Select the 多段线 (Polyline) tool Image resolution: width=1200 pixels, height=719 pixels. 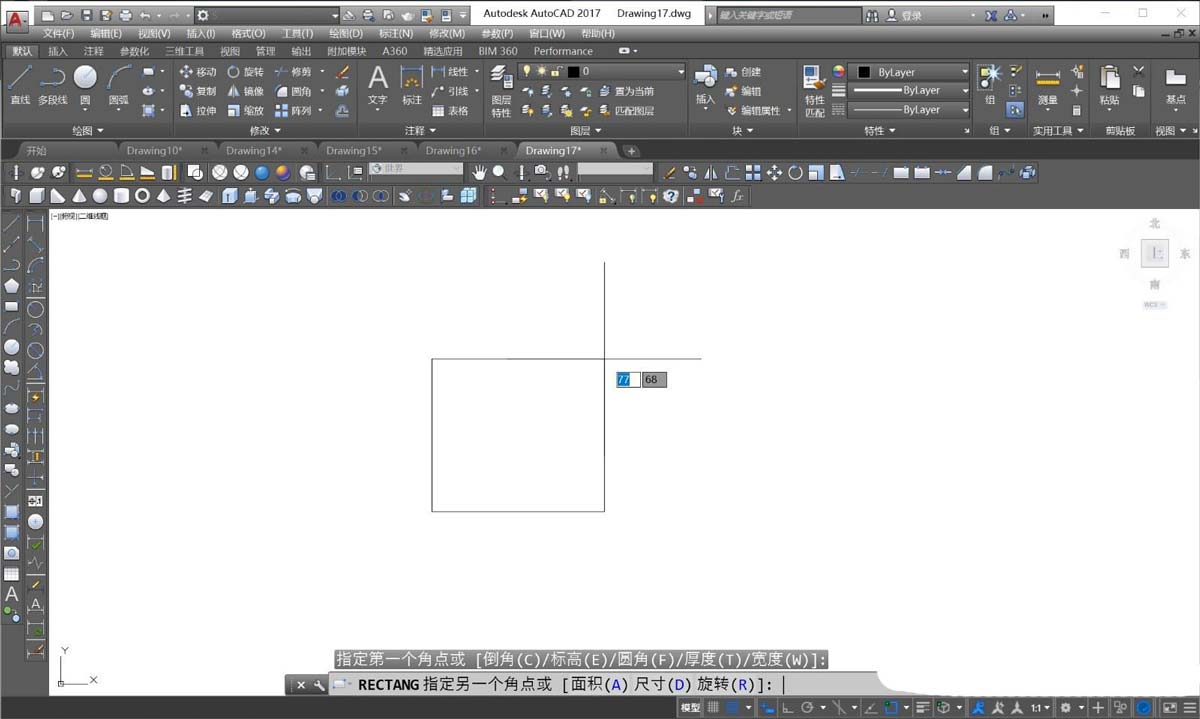click(52, 85)
